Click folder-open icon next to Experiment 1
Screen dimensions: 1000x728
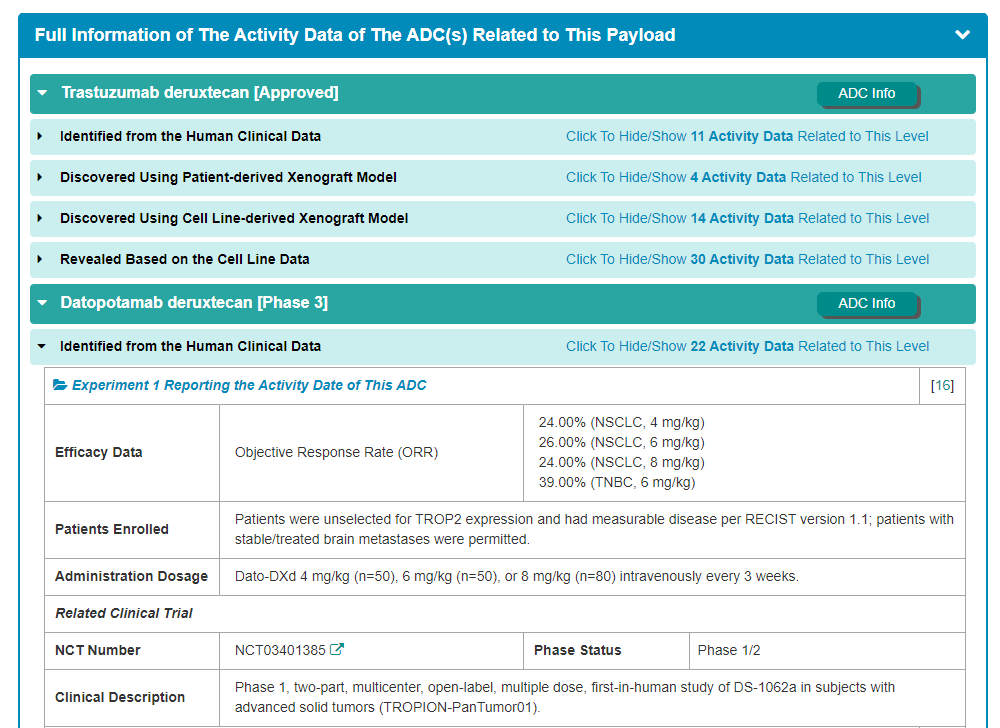(60, 385)
